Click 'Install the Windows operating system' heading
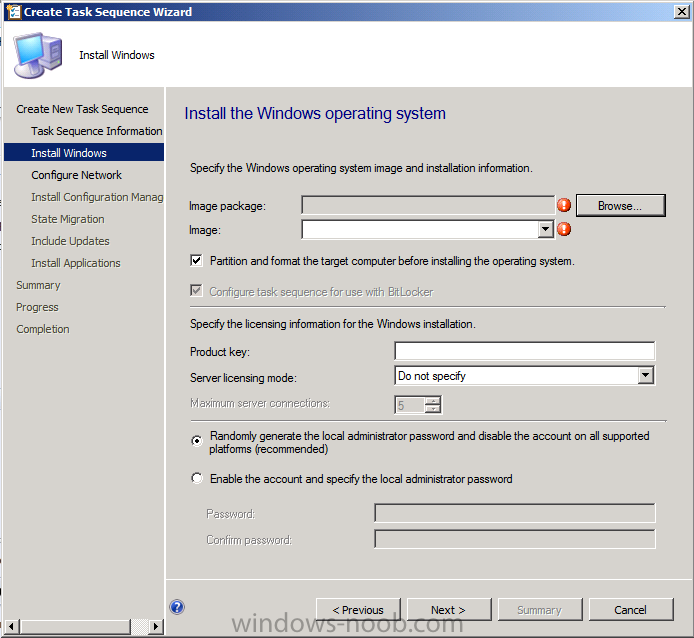 pos(315,113)
